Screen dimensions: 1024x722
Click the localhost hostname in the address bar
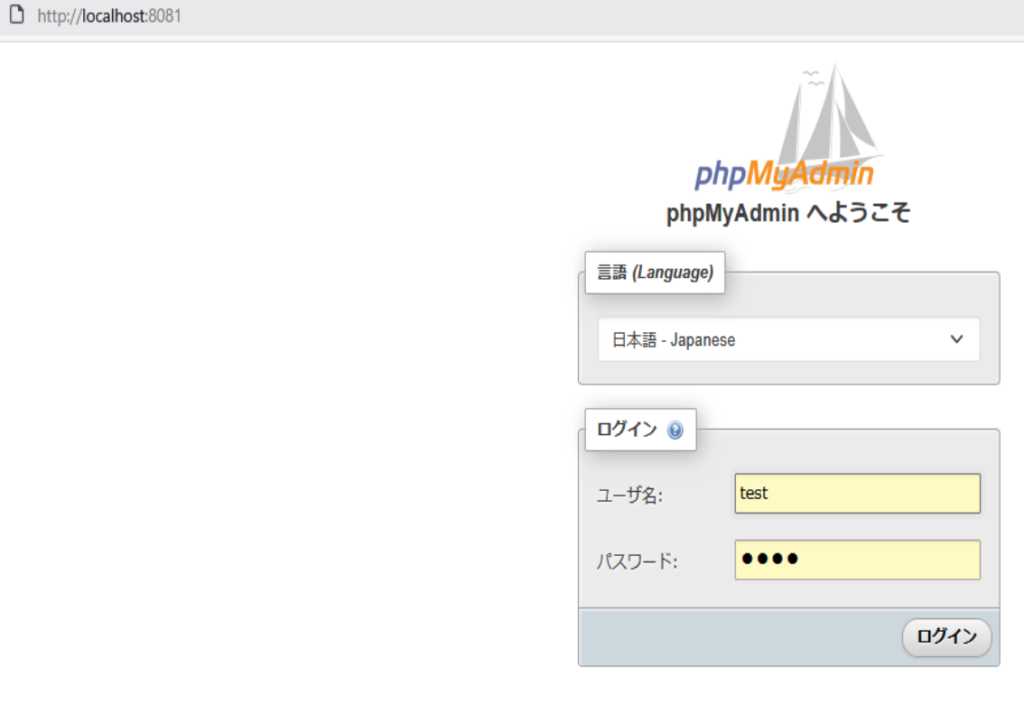click(114, 16)
